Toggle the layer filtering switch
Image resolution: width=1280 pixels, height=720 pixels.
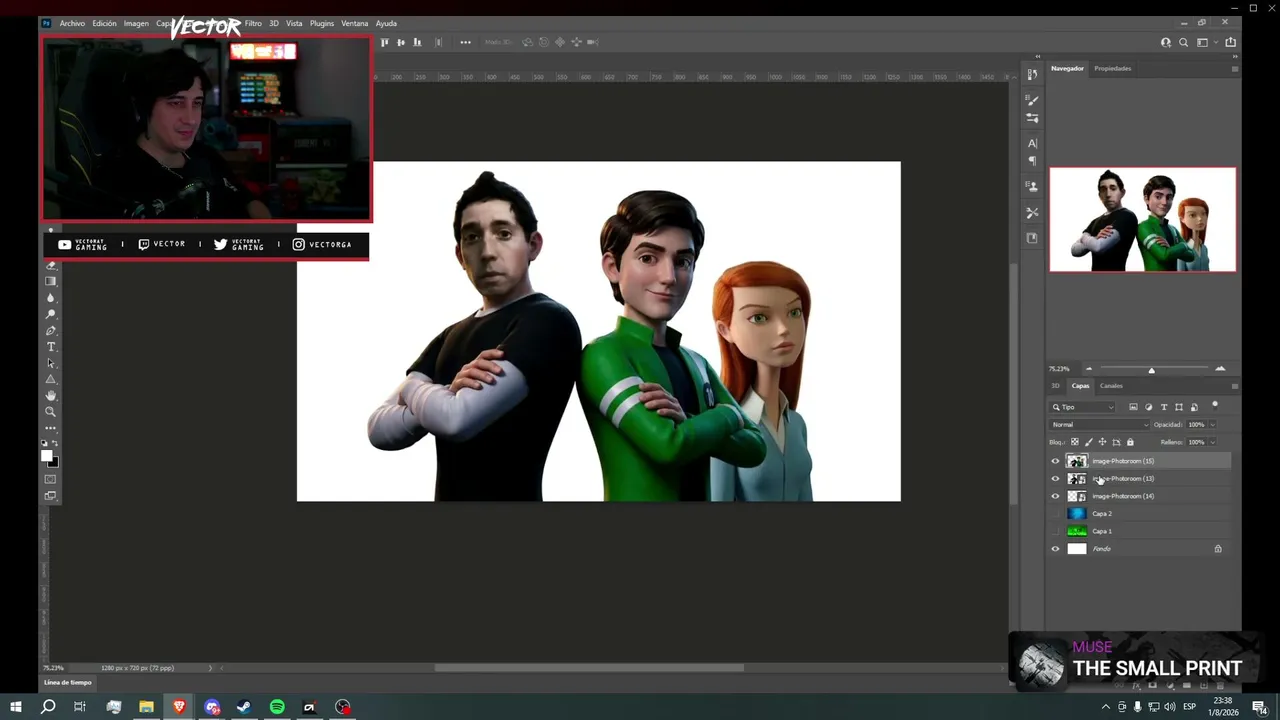point(1215,406)
